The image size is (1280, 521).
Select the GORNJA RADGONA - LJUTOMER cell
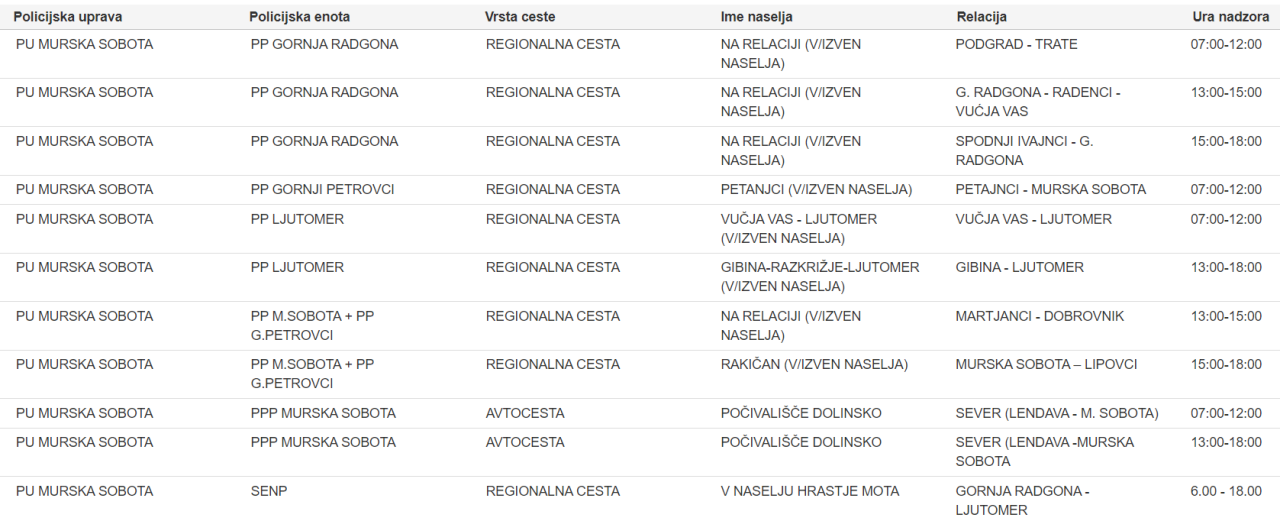pos(1021,500)
